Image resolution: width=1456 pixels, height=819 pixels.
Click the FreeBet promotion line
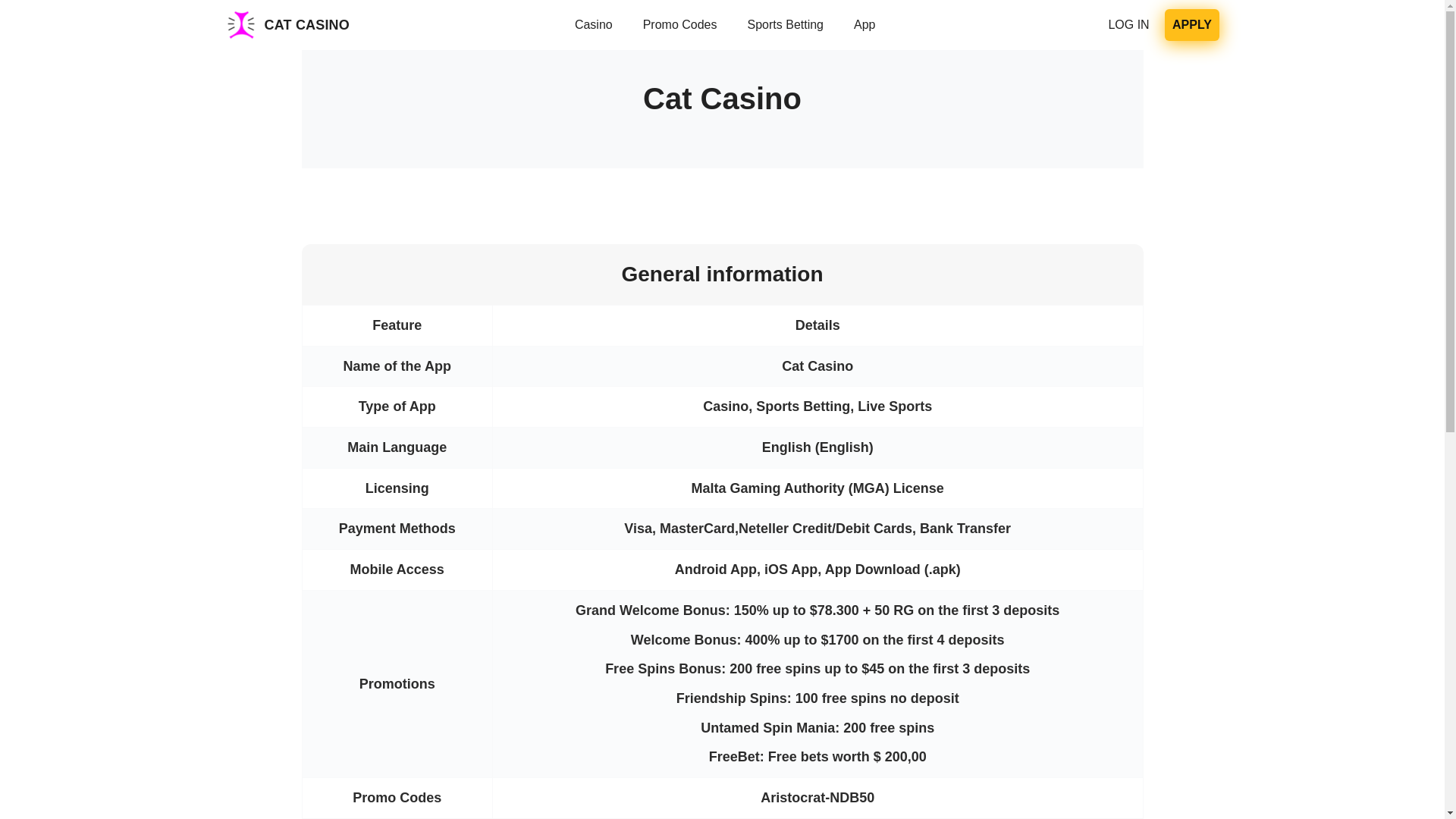pos(817,757)
